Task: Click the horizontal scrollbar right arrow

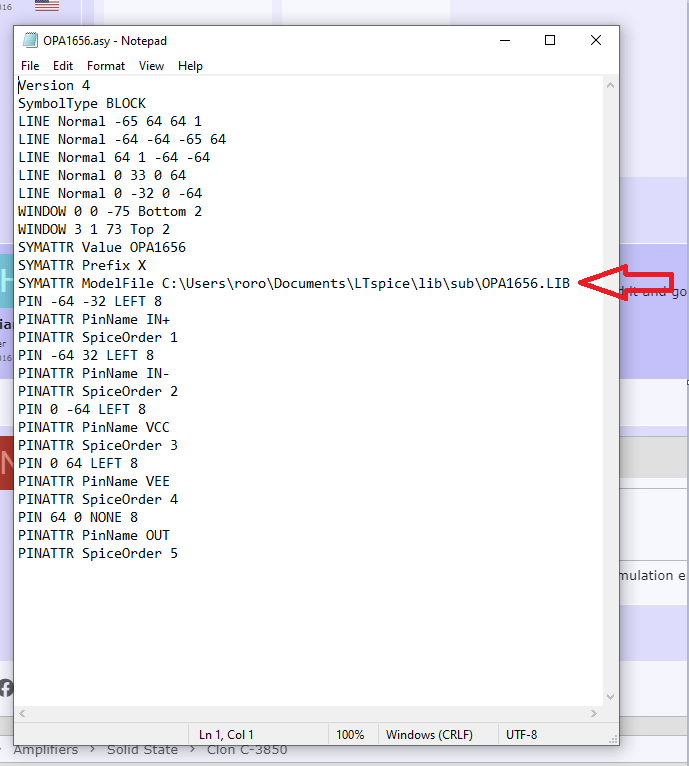Action: point(594,714)
